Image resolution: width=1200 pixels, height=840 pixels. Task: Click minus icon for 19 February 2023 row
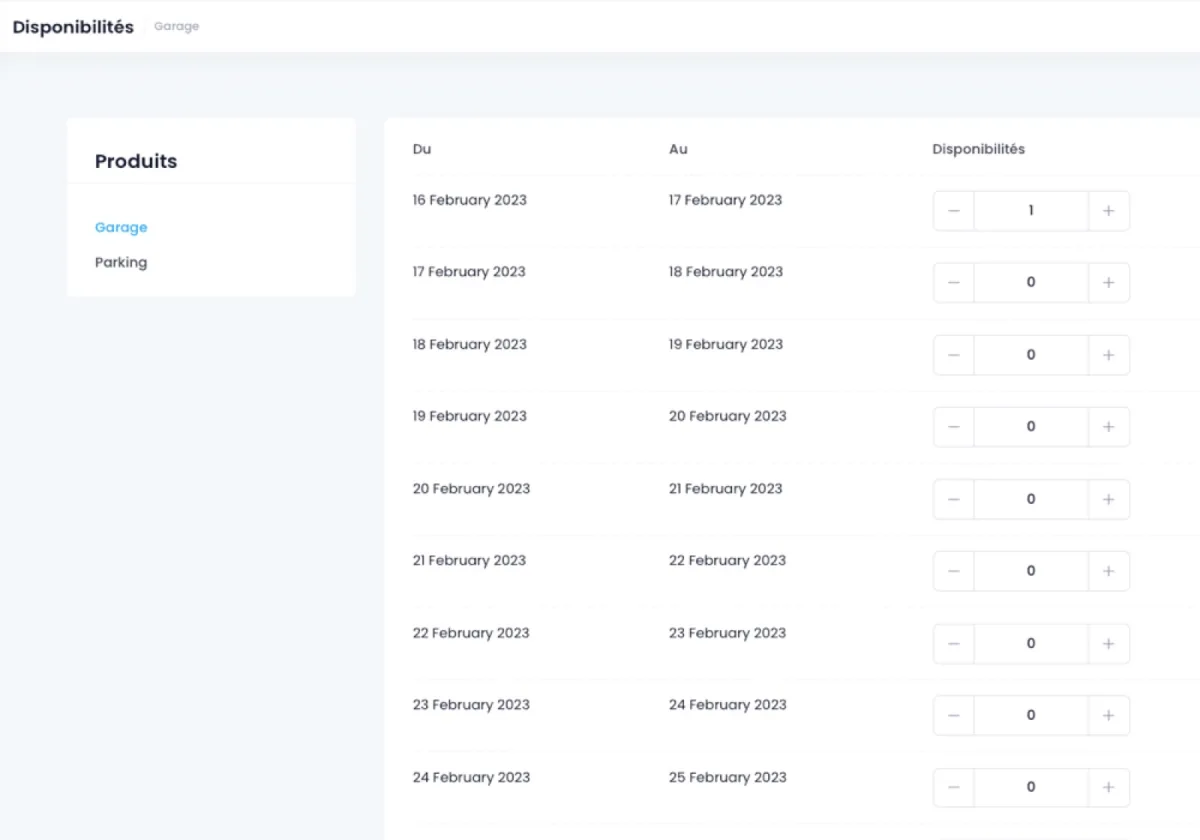tap(954, 427)
